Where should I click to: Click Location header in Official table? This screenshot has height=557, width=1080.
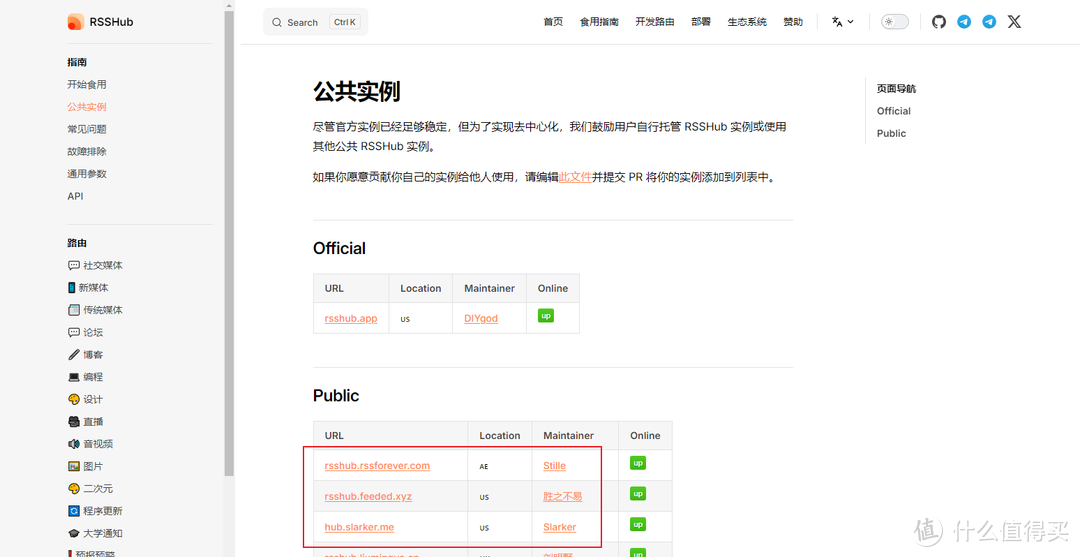(421, 288)
